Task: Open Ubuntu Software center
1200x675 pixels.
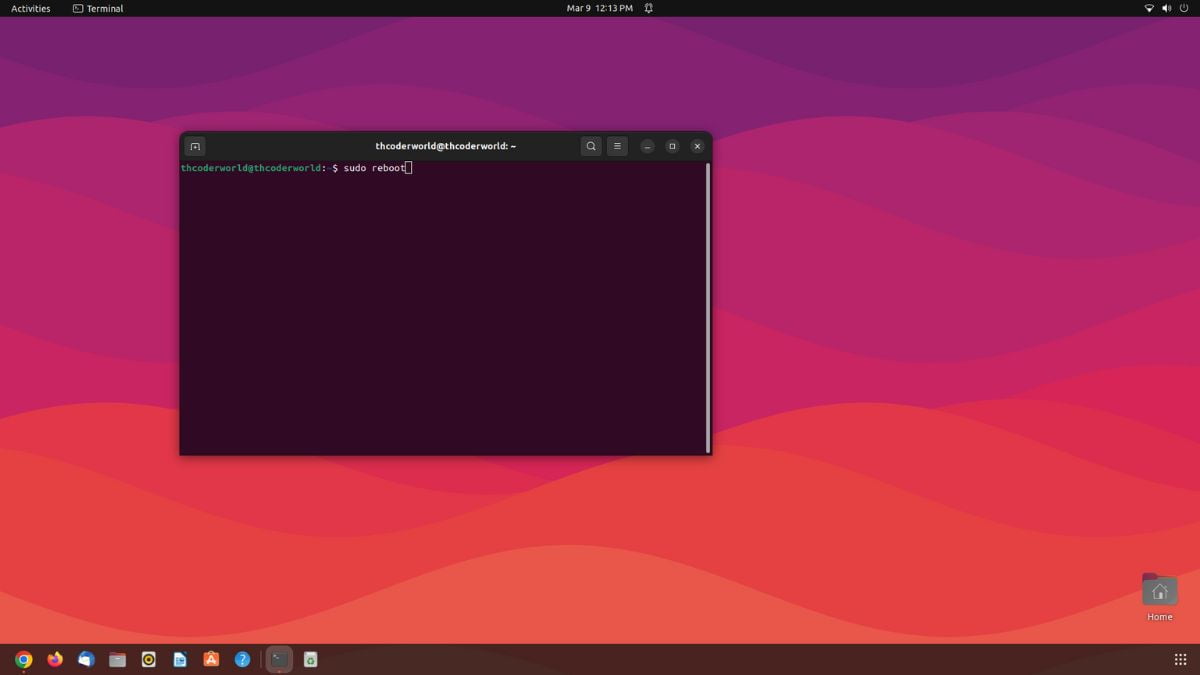Action: [x=211, y=659]
